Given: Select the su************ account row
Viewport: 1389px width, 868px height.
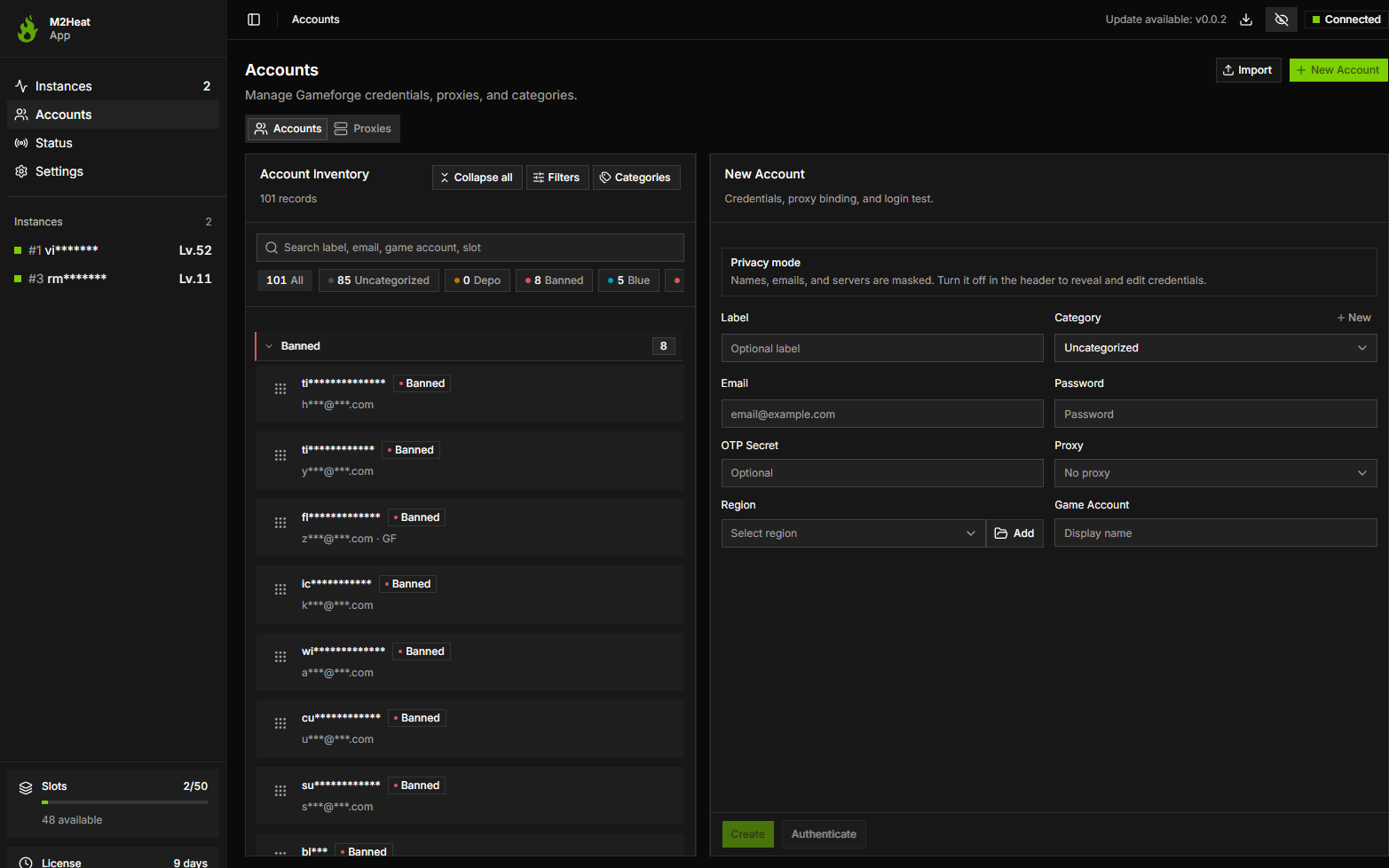Looking at the screenshot, I should (470, 796).
